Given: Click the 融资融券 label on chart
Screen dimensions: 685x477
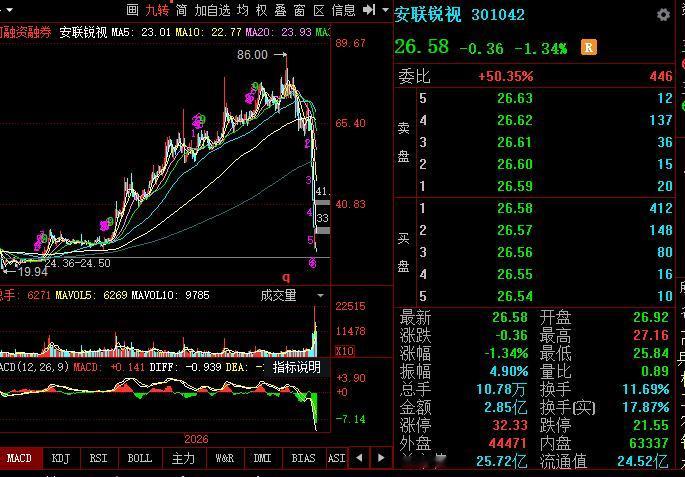Looking at the screenshot, I should pyautogui.click(x=25, y=32).
